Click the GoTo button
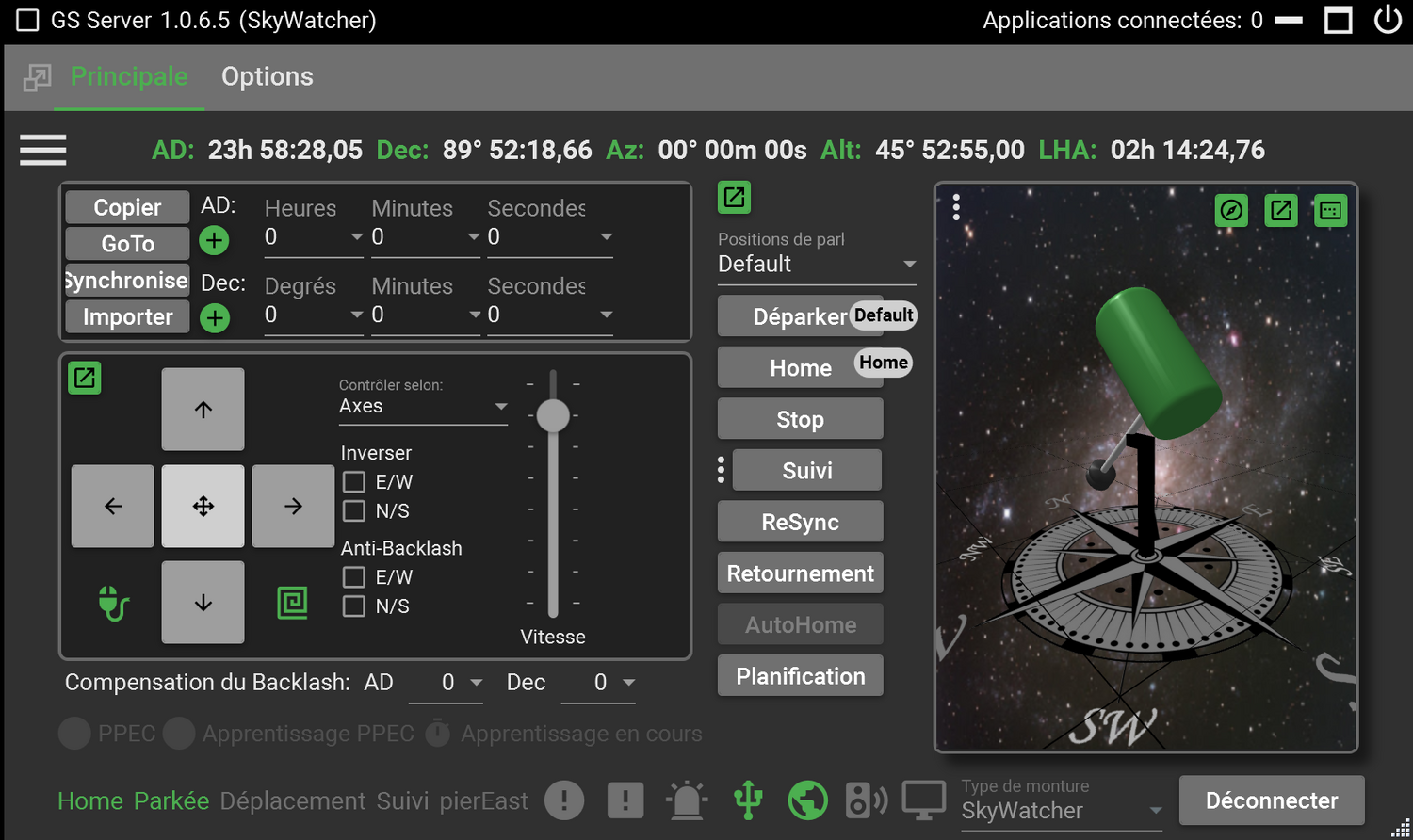Screen dimensions: 1413x840 point(127,244)
